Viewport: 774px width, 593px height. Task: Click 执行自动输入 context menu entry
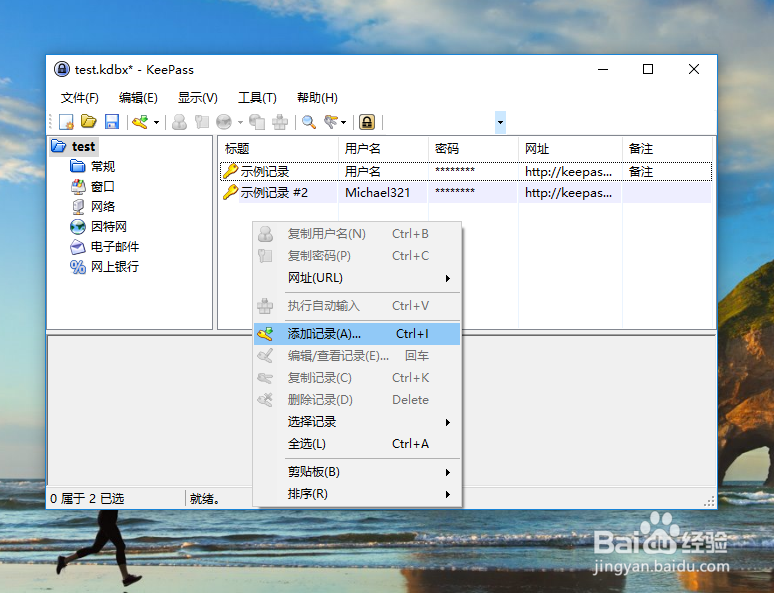coord(357,306)
